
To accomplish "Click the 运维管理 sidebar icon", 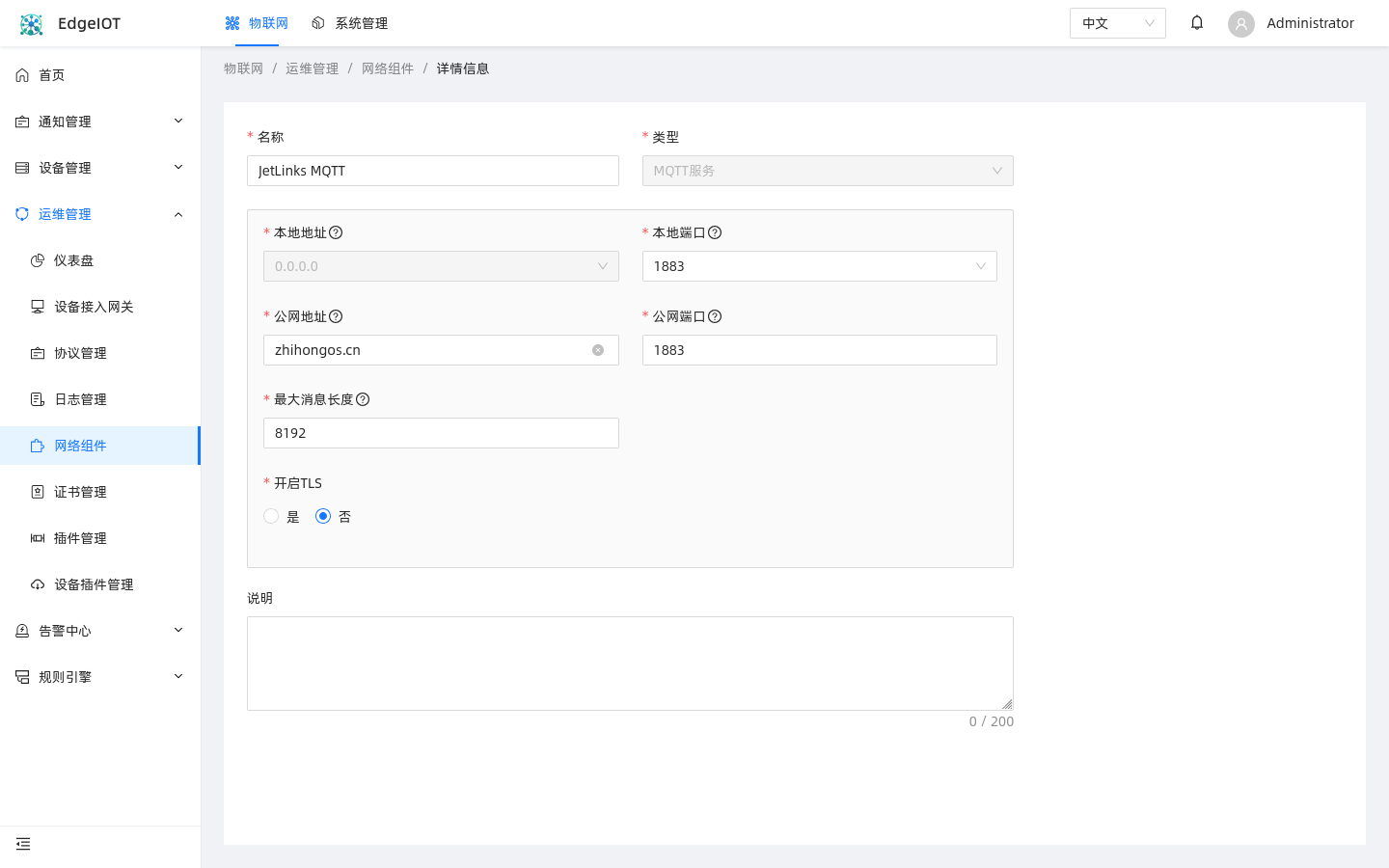I will coord(22,214).
